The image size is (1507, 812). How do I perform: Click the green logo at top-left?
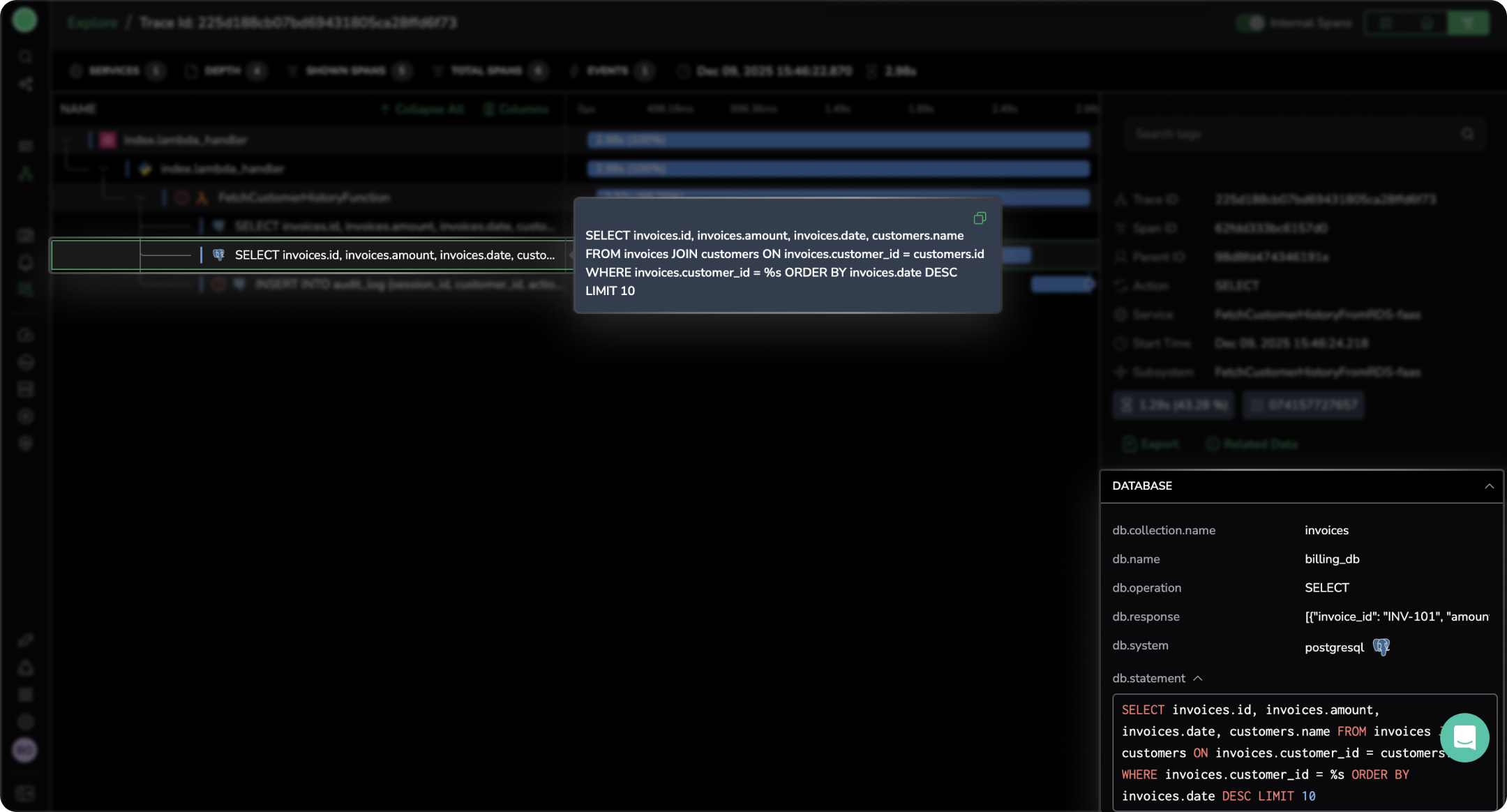[24, 20]
